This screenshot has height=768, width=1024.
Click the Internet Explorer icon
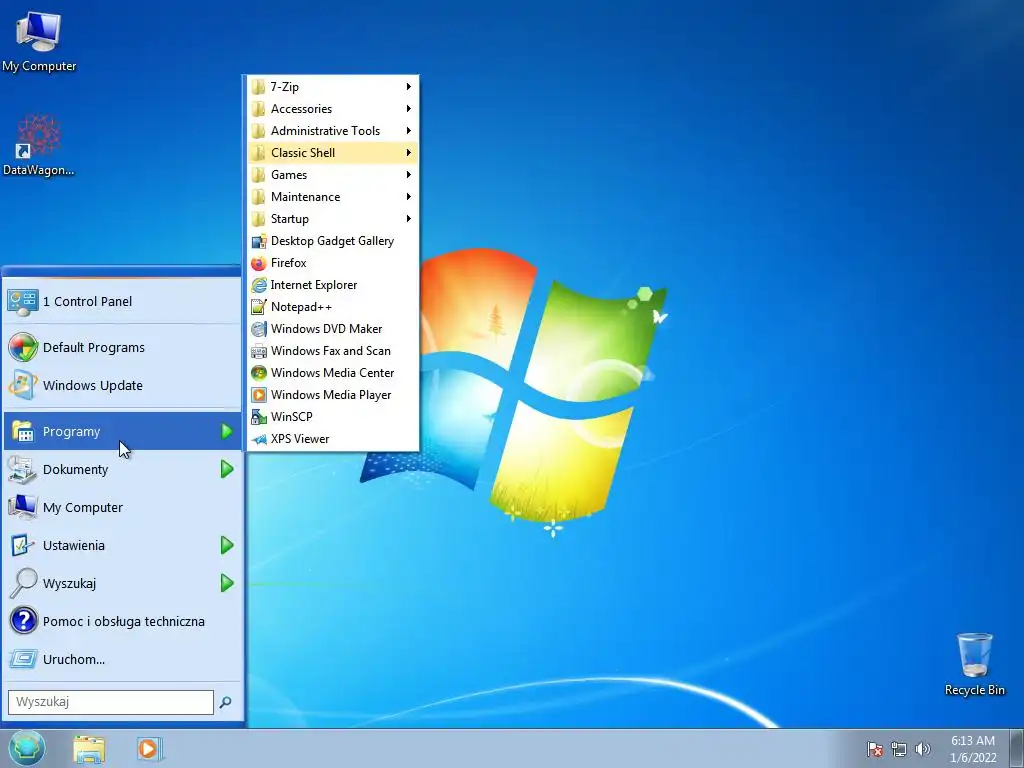[x=259, y=285]
